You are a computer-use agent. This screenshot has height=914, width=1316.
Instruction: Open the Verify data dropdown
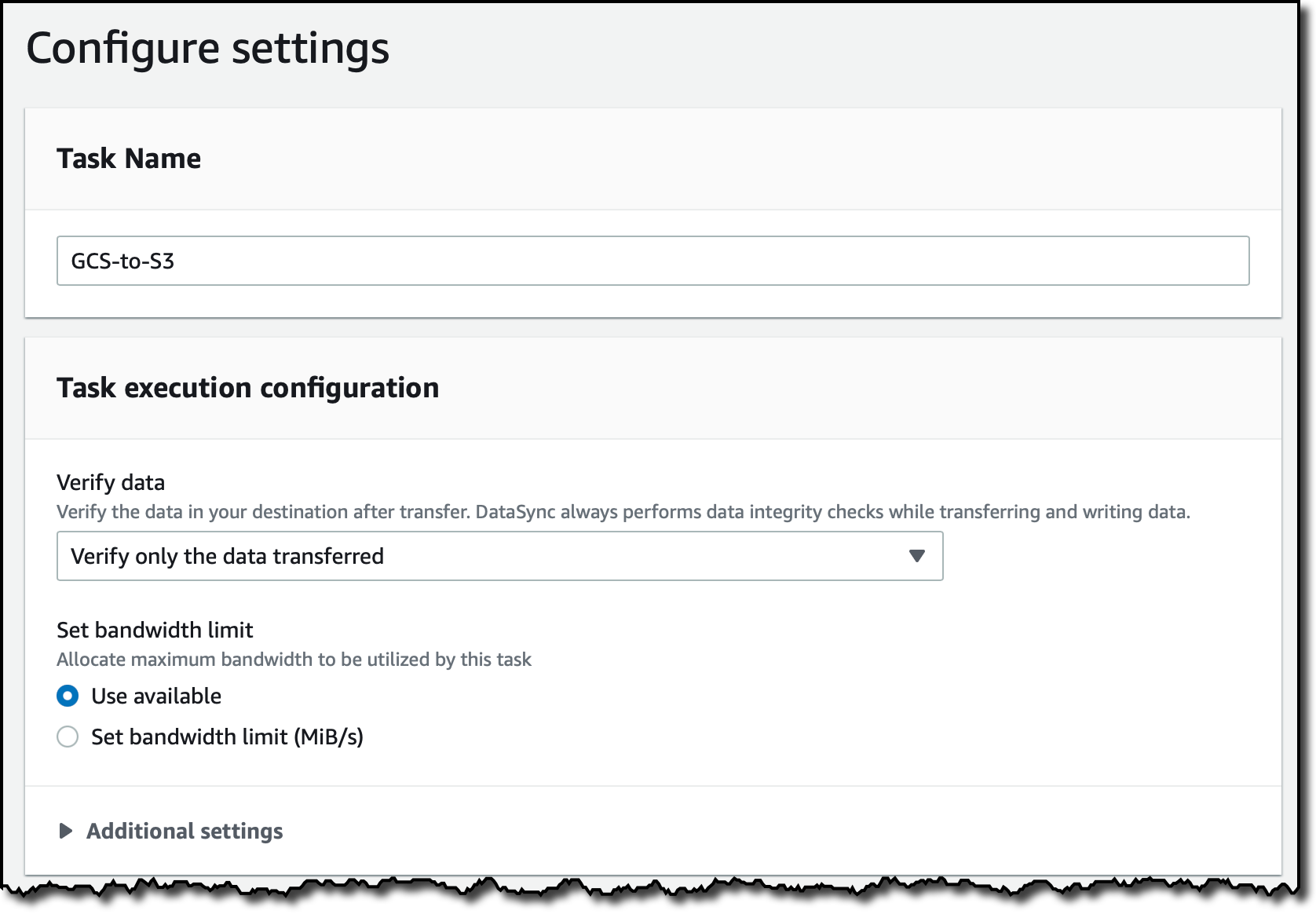[x=499, y=556]
